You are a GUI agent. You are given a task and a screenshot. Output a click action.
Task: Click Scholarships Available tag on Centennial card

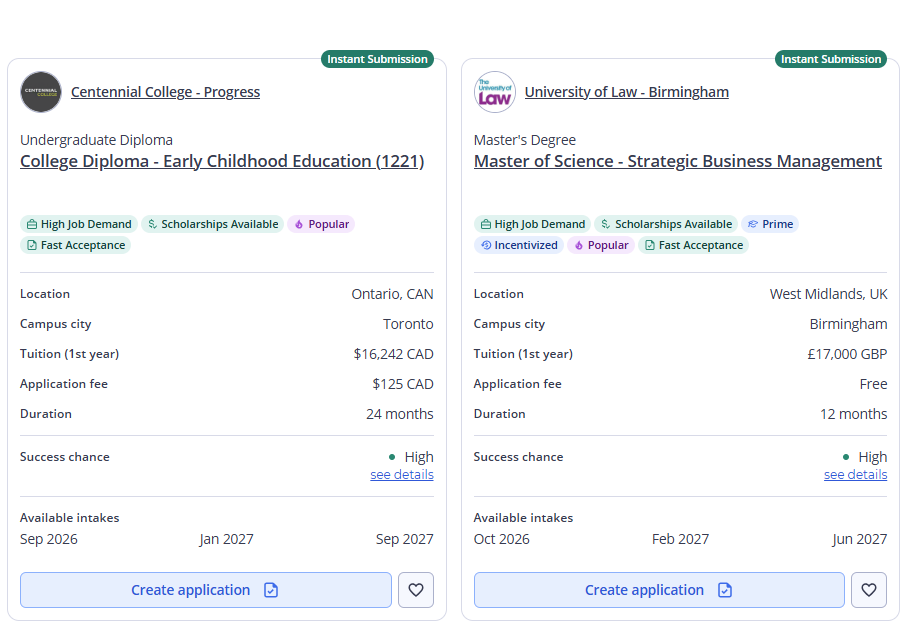tap(212, 224)
